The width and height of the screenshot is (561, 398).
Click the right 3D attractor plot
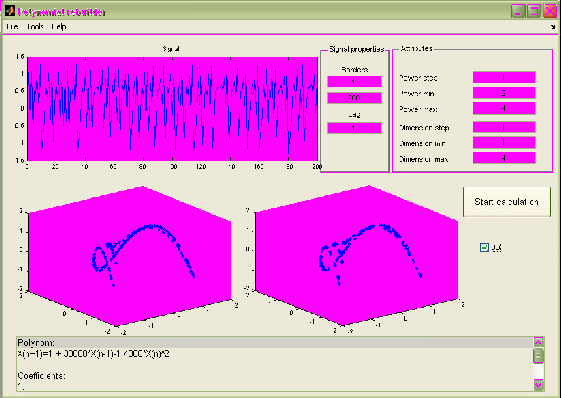click(x=356, y=256)
